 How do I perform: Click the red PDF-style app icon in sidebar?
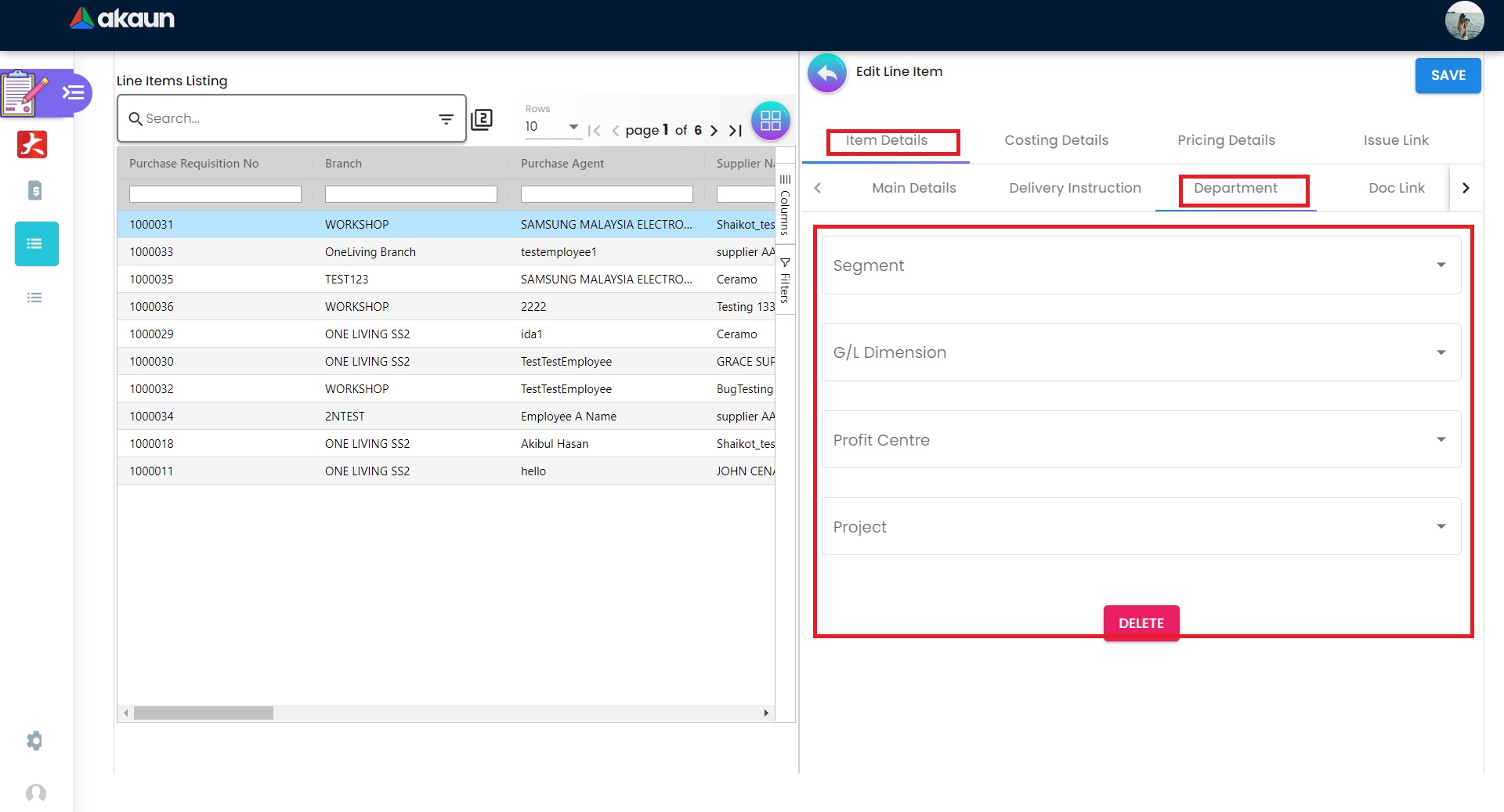[32, 145]
